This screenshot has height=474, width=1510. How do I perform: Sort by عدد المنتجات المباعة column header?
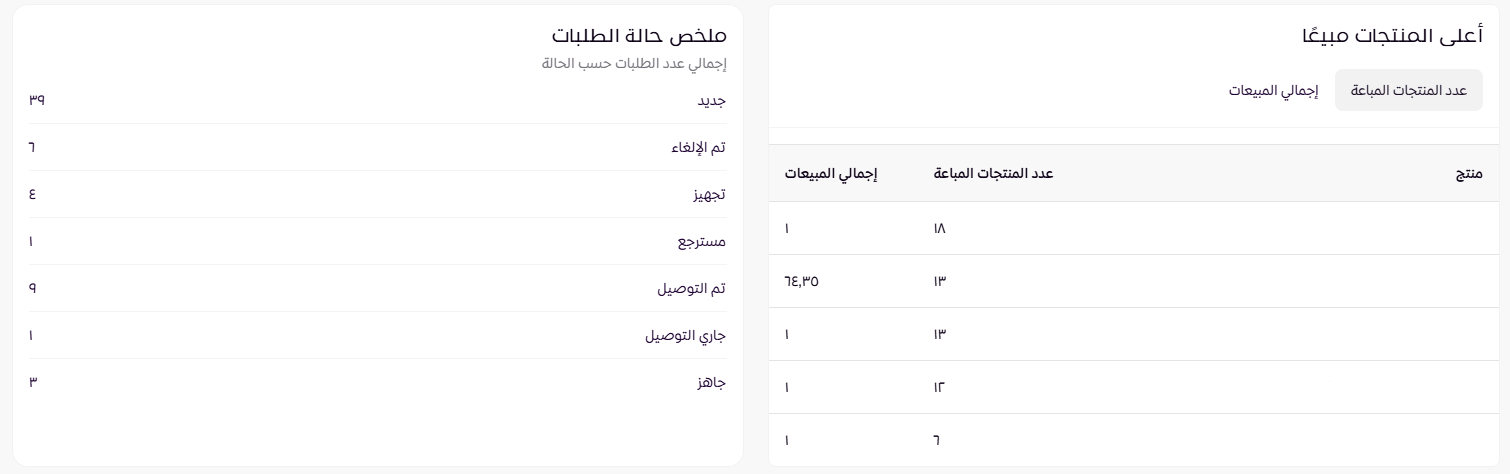[x=993, y=174]
